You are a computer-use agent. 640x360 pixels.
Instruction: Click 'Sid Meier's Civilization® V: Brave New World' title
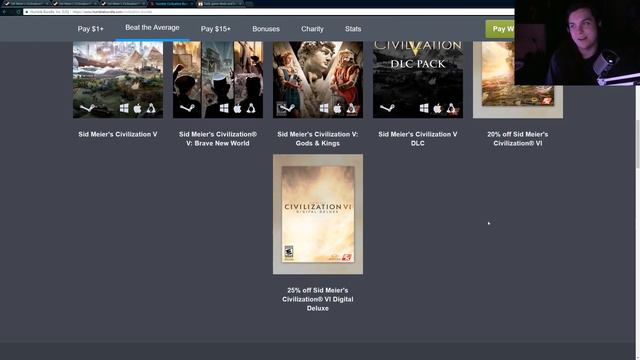tap(218, 139)
